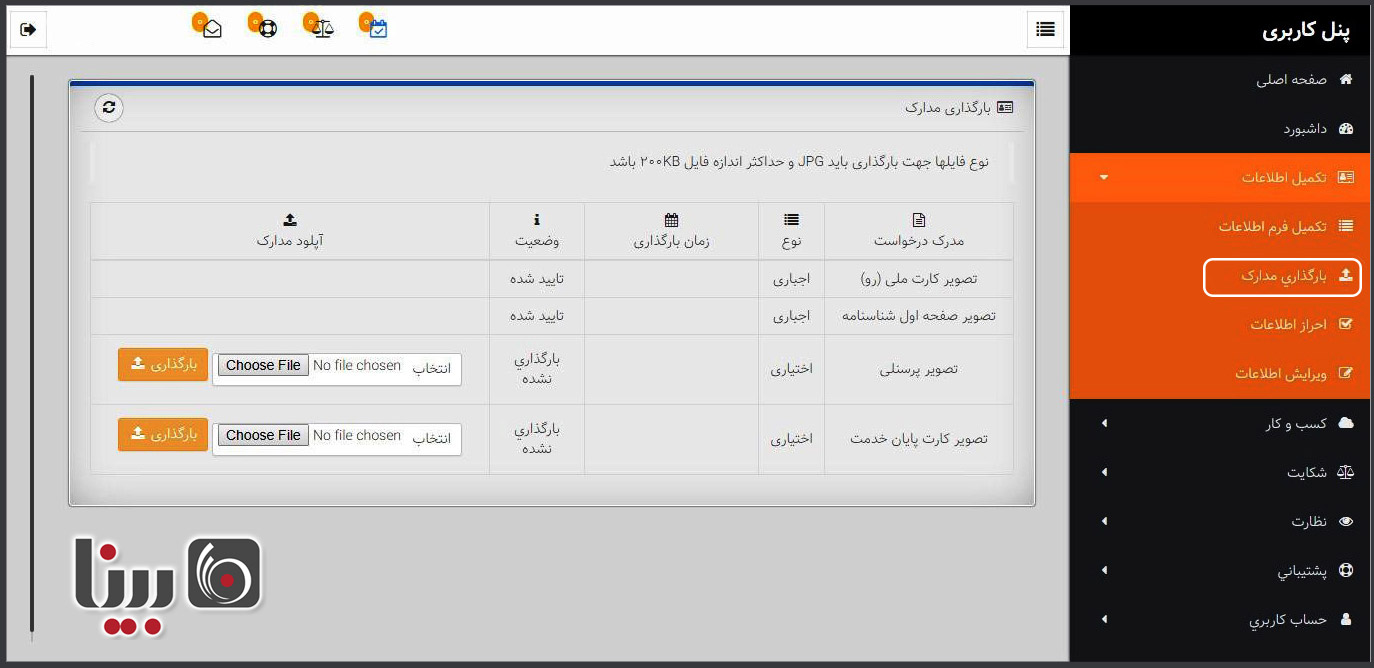Click the بارگذاری button for تصویر پرسنلی

pyautogui.click(x=162, y=364)
